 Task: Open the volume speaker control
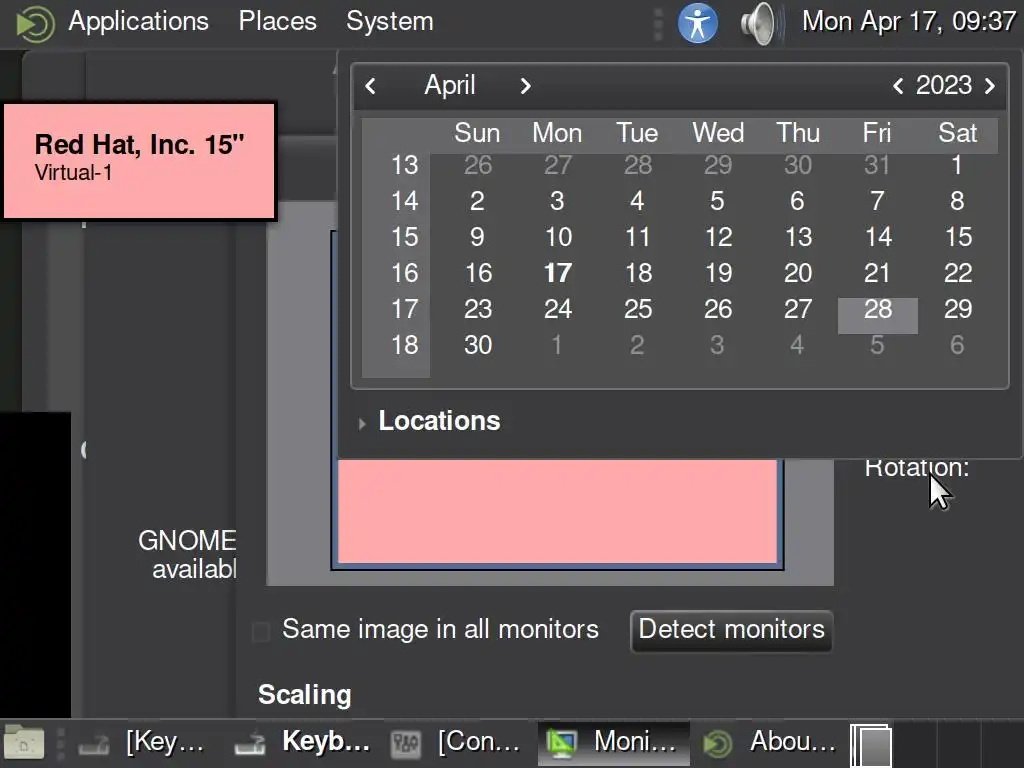click(x=759, y=22)
